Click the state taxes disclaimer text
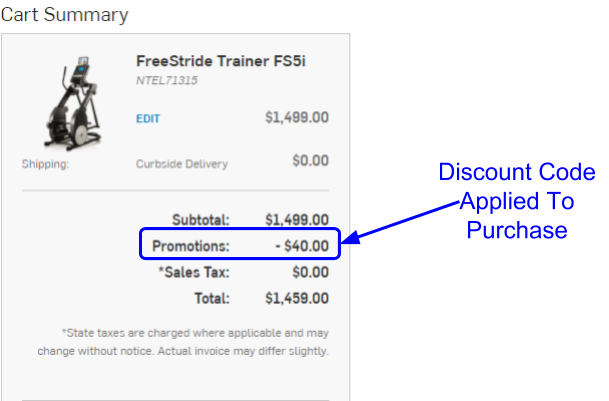This screenshot has height=401, width=609. click(x=183, y=342)
